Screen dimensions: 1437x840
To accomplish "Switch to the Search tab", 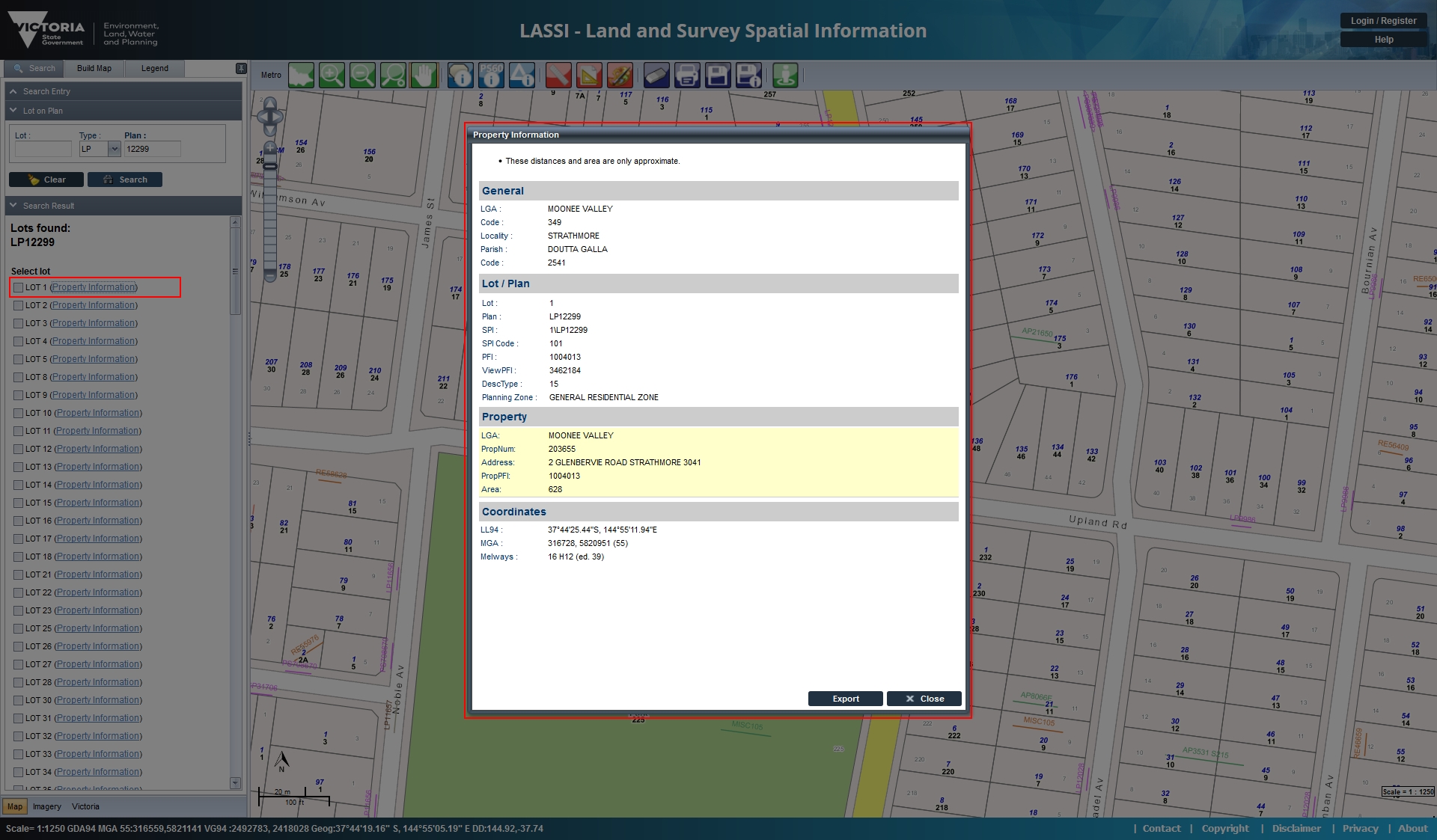I will coord(34,68).
